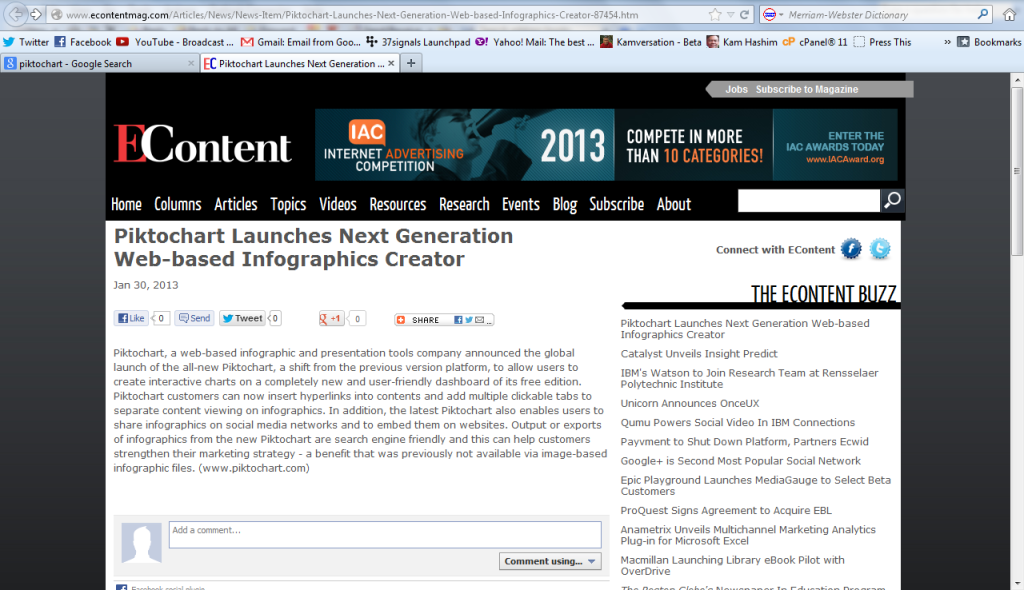Go forward using the browser forward arrow
1024x590 pixels.
(x=35, y=14)
